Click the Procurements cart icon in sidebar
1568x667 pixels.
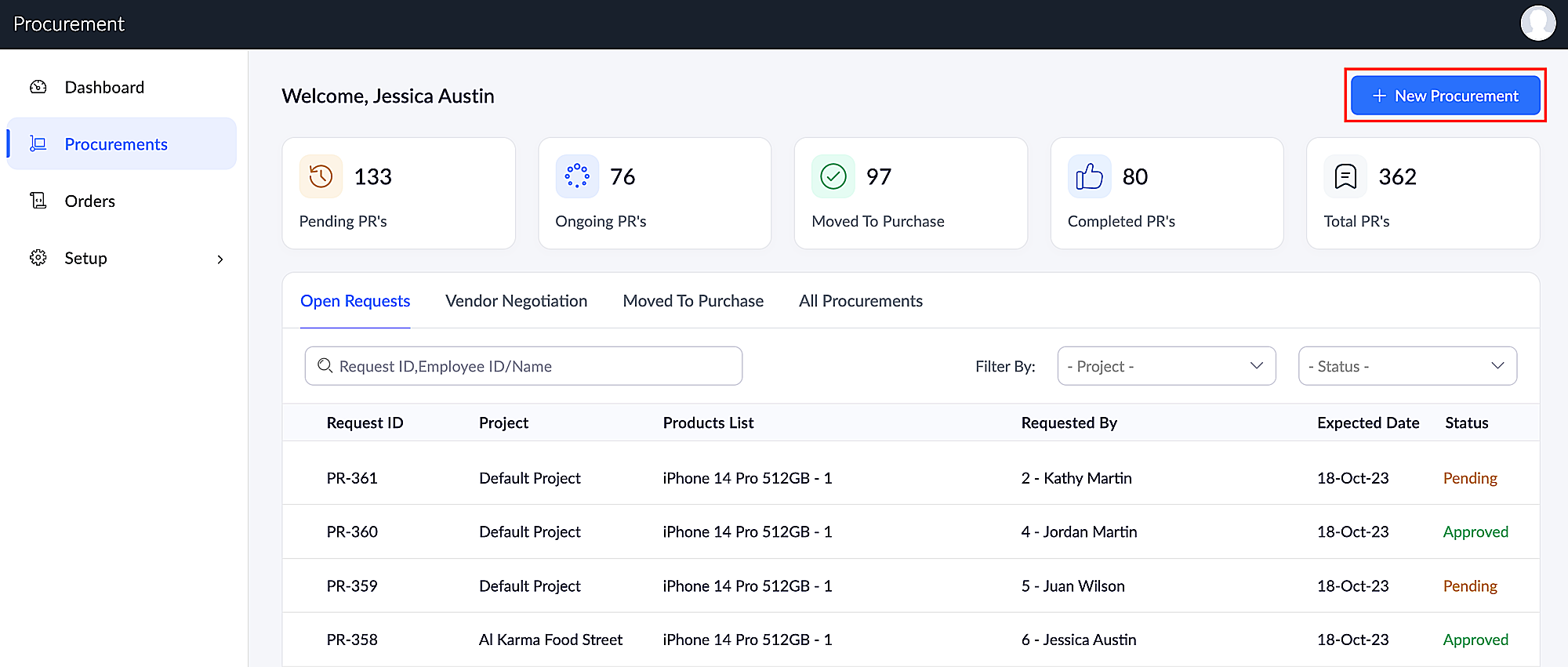pyautogui.click(x=38, y=143)
